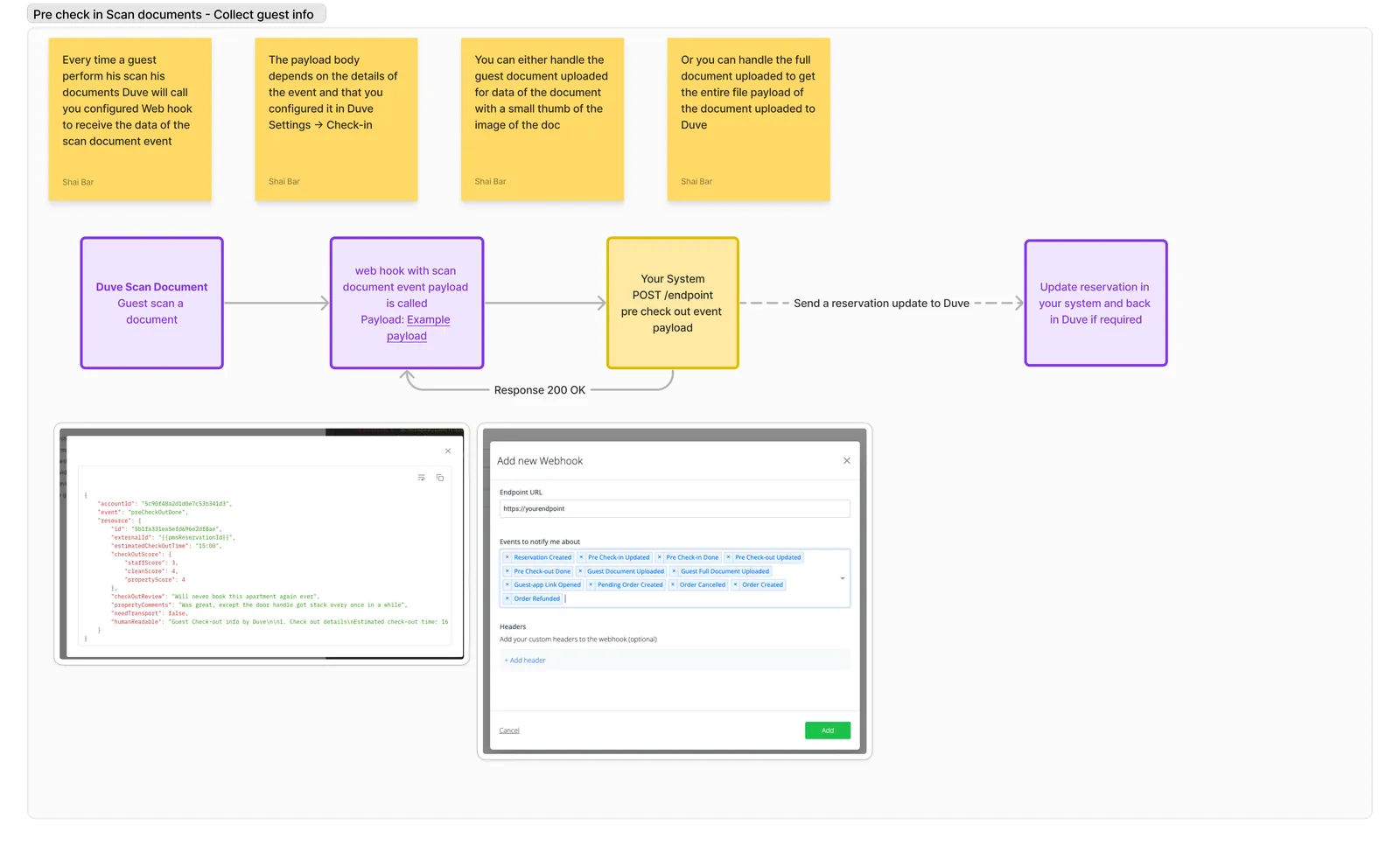
Task: Click 'Send a reservation update to Duve' label
Action: pyautogui.click(x=881, y=304)
